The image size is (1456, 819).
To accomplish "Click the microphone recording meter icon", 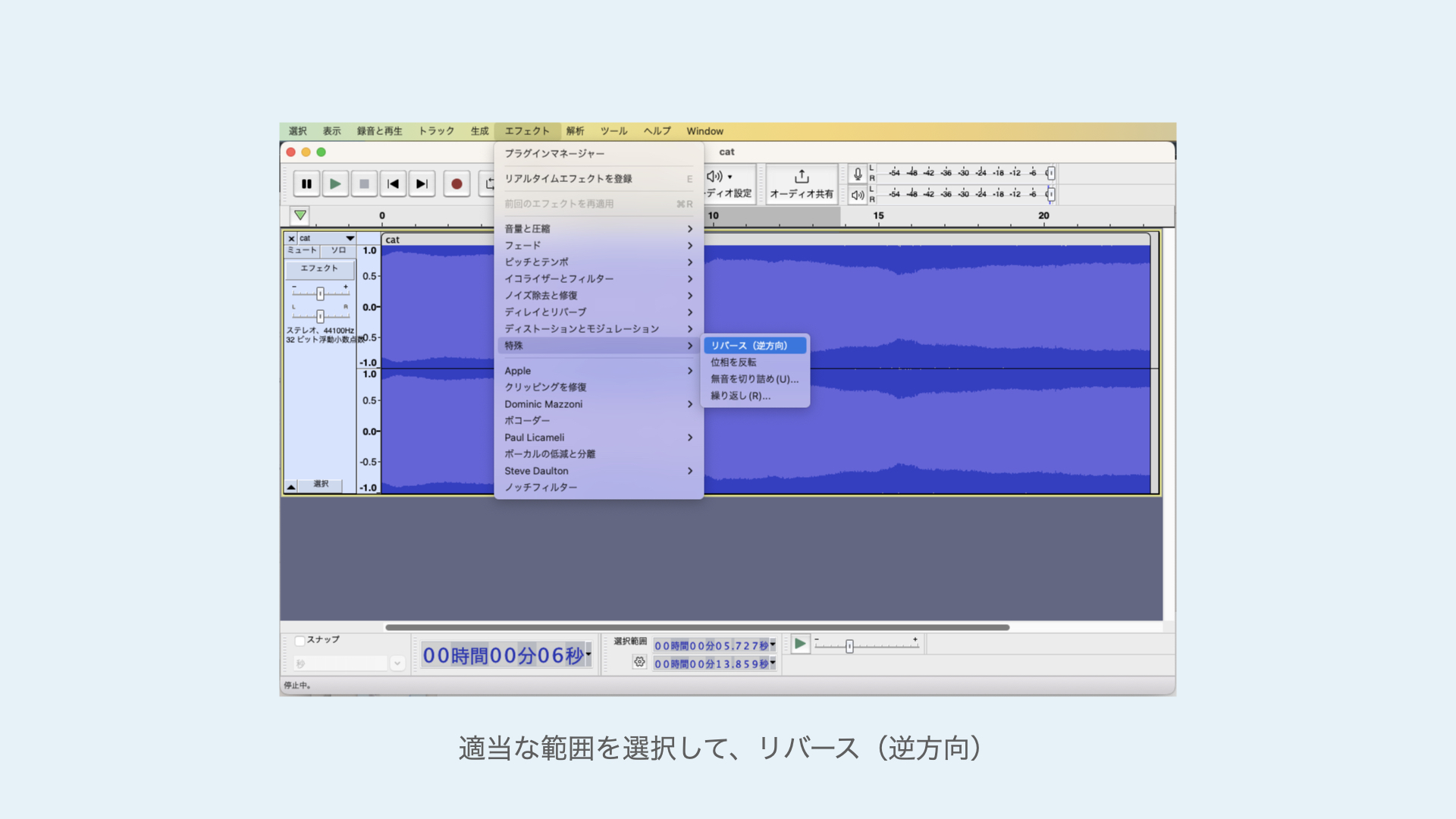I will pos(858,174).
